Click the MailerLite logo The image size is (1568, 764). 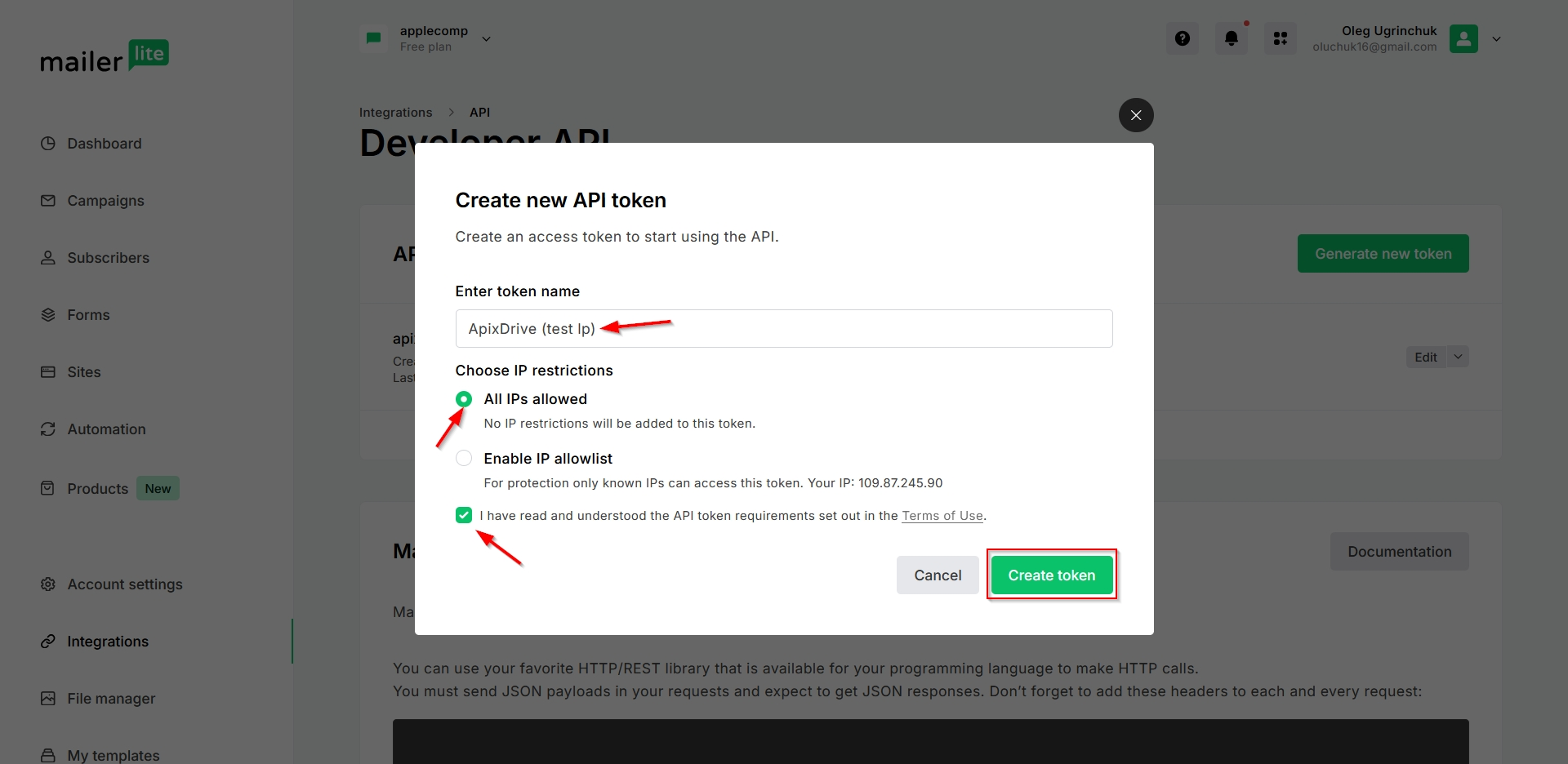pos(105,56)
